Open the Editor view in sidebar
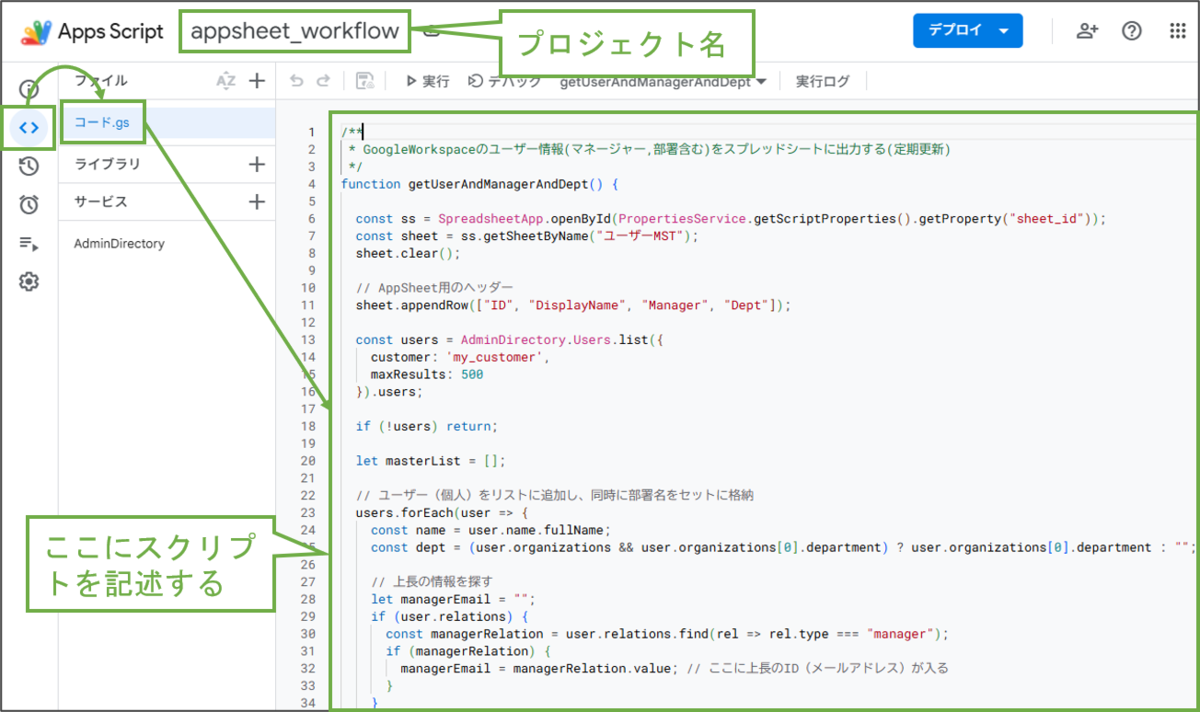 click(29, 127)
